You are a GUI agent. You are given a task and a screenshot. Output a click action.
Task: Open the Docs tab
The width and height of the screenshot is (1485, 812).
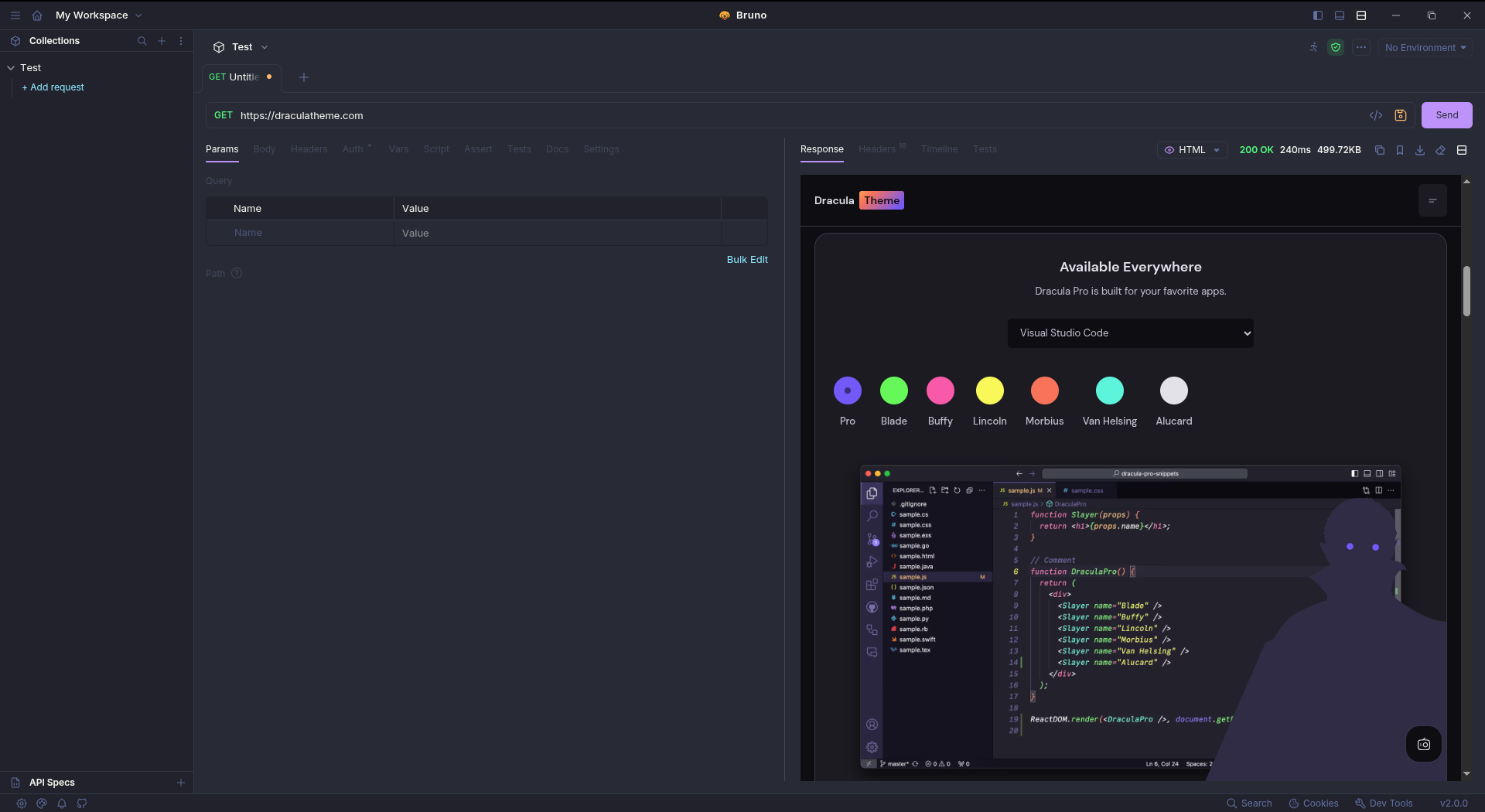coord(557,149)
